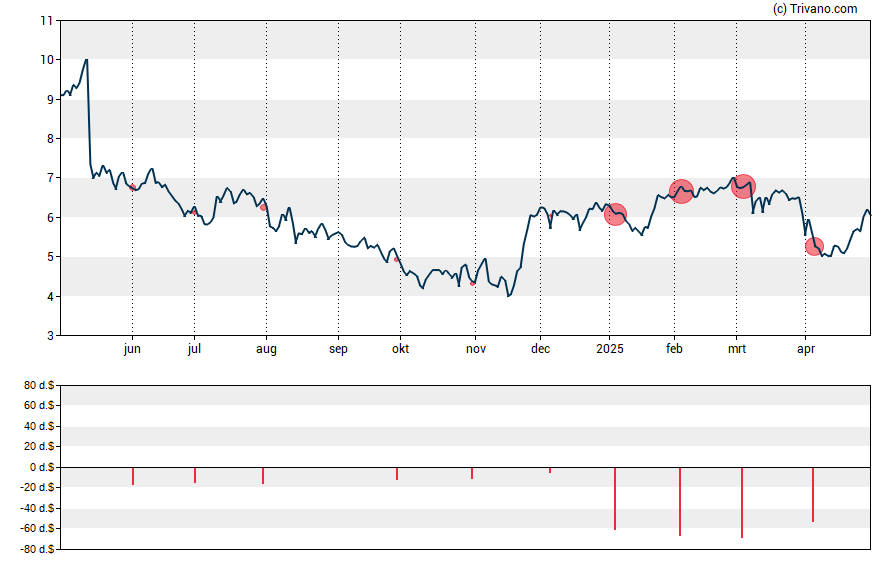Click the '2025' x-axis label

(610, 349)
